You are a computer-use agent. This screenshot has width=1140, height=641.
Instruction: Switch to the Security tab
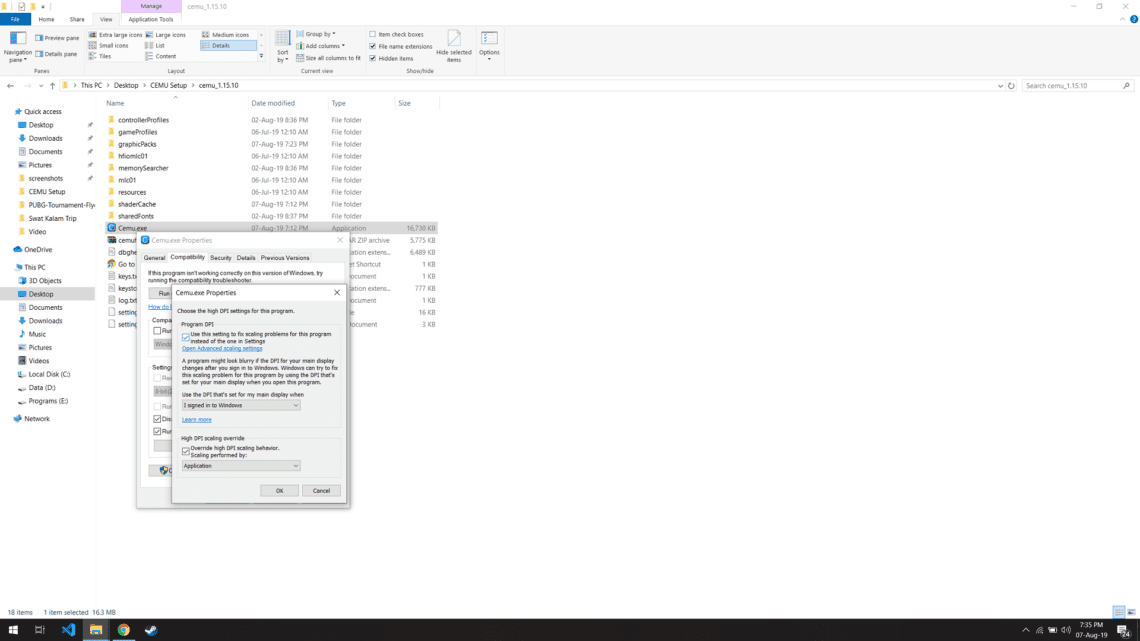coord(221,257)
